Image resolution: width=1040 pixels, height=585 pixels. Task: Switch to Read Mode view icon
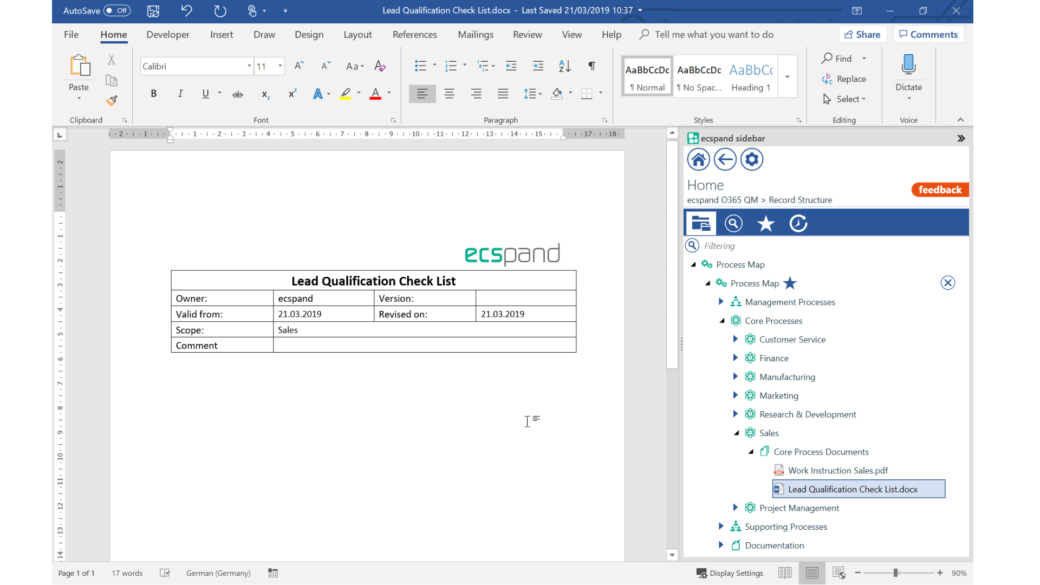(x=785, y=572)
